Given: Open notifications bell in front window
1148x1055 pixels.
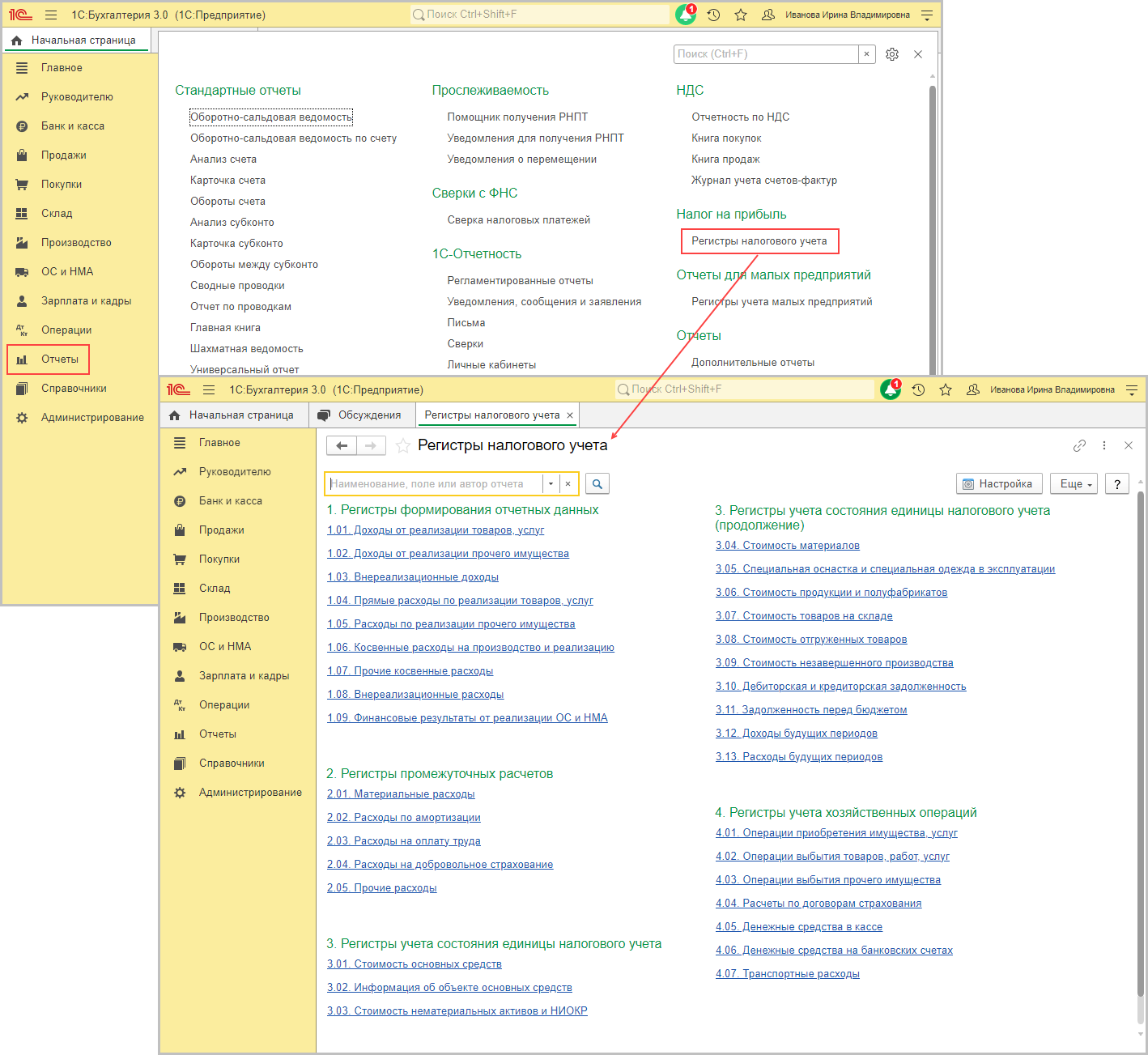Looking at the screenshot, I should pyautogui.click(x=891, y=389).
